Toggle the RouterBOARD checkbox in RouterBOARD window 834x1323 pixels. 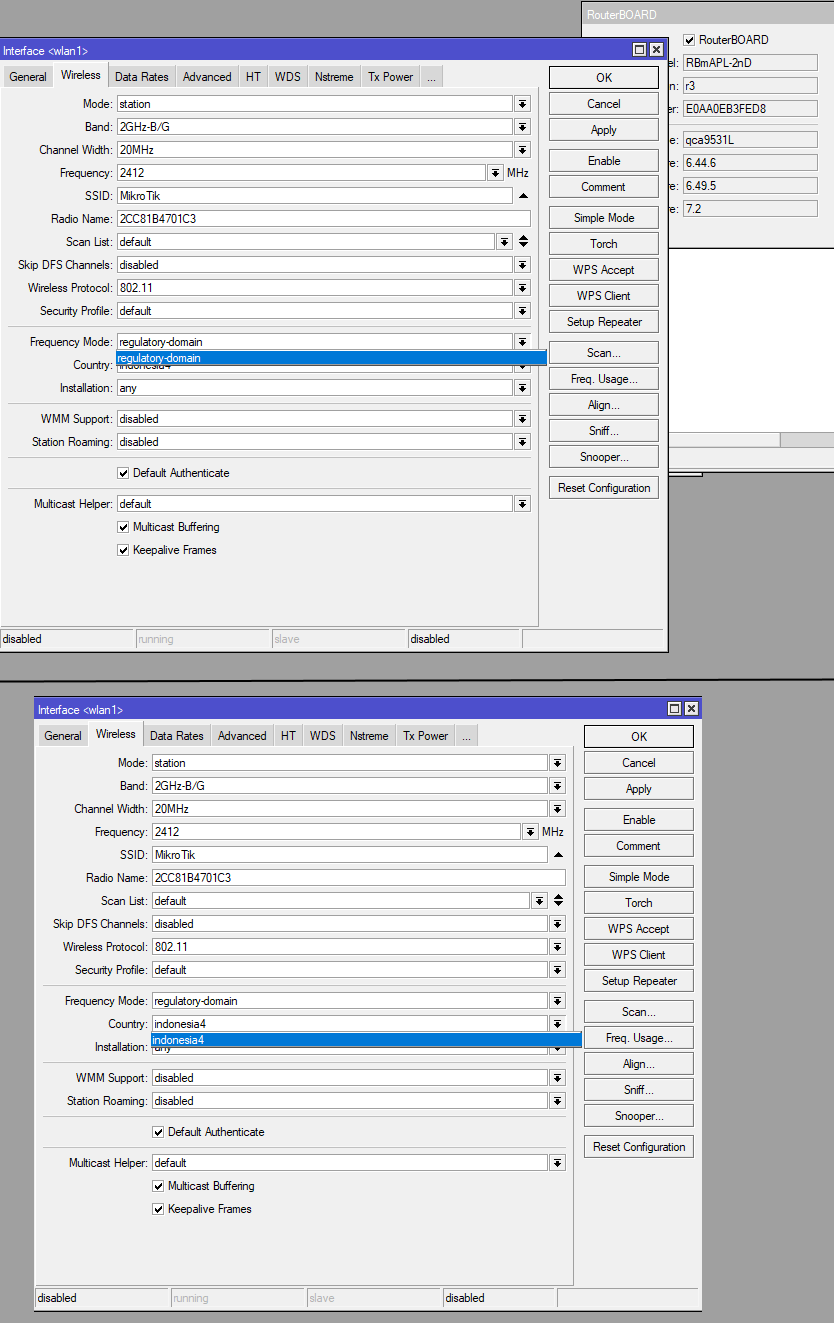pyautogui.click(x=689, y=40)
